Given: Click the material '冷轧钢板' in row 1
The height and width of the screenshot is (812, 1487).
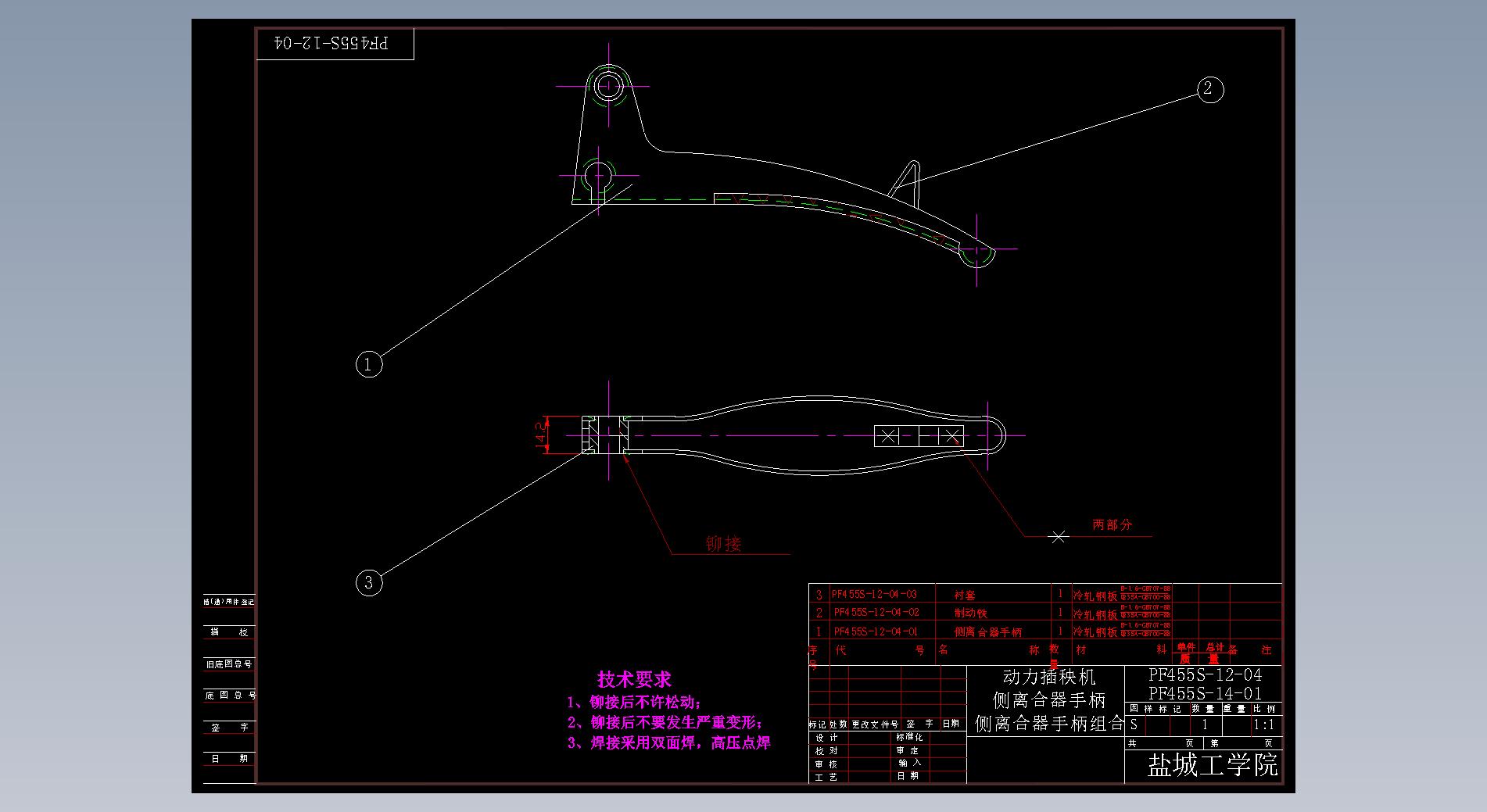Looking at the screenshot, I should [1095, 632].
